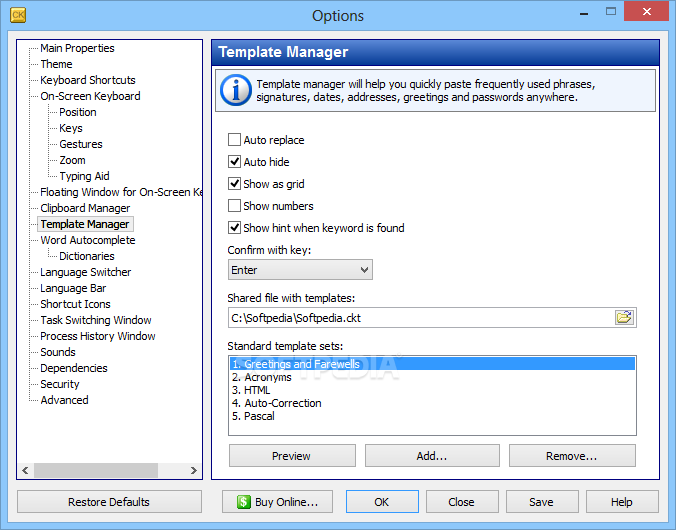Enable the Show numbers checkbox
Screen dimensions: 676x530
tap(234, 206)
